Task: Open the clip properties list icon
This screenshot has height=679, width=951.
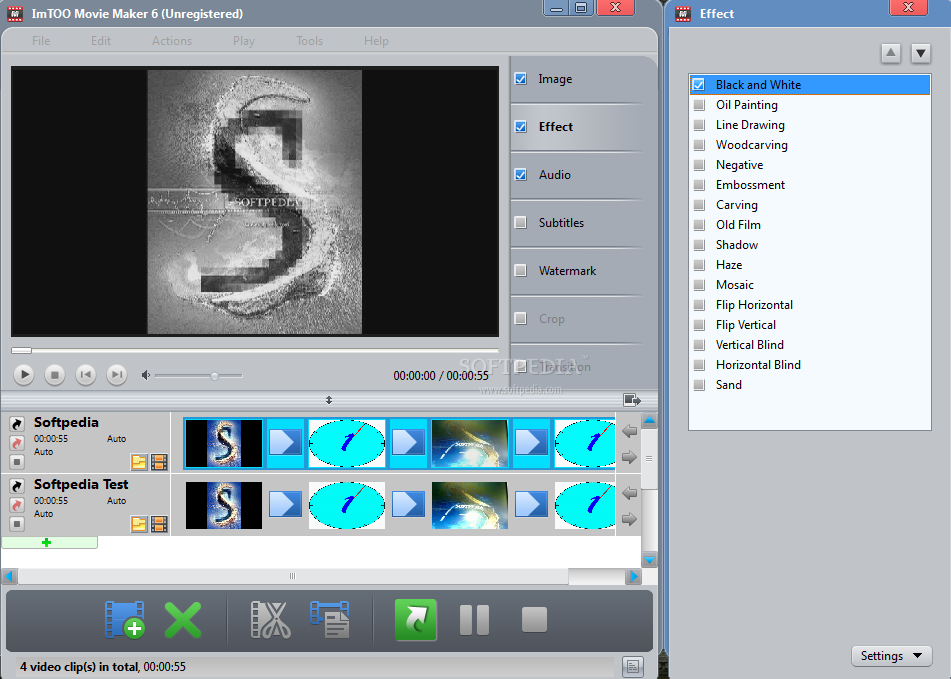Action: [330, 620]
